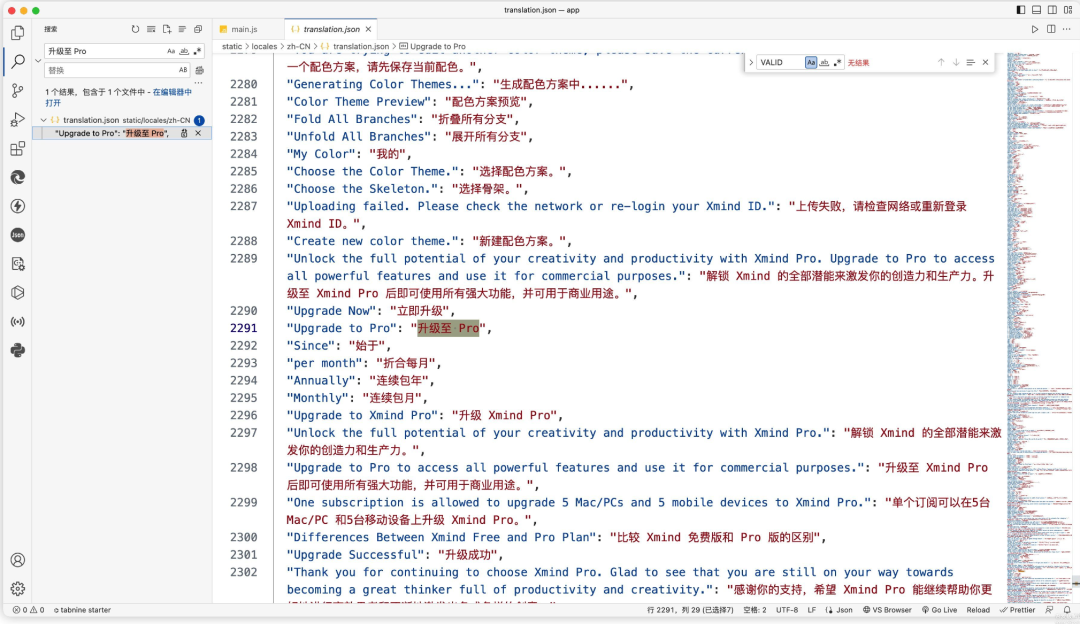Open the Accounts icon
The height and width of the screenshot is (624, 1080).
[x=18, y=560]
